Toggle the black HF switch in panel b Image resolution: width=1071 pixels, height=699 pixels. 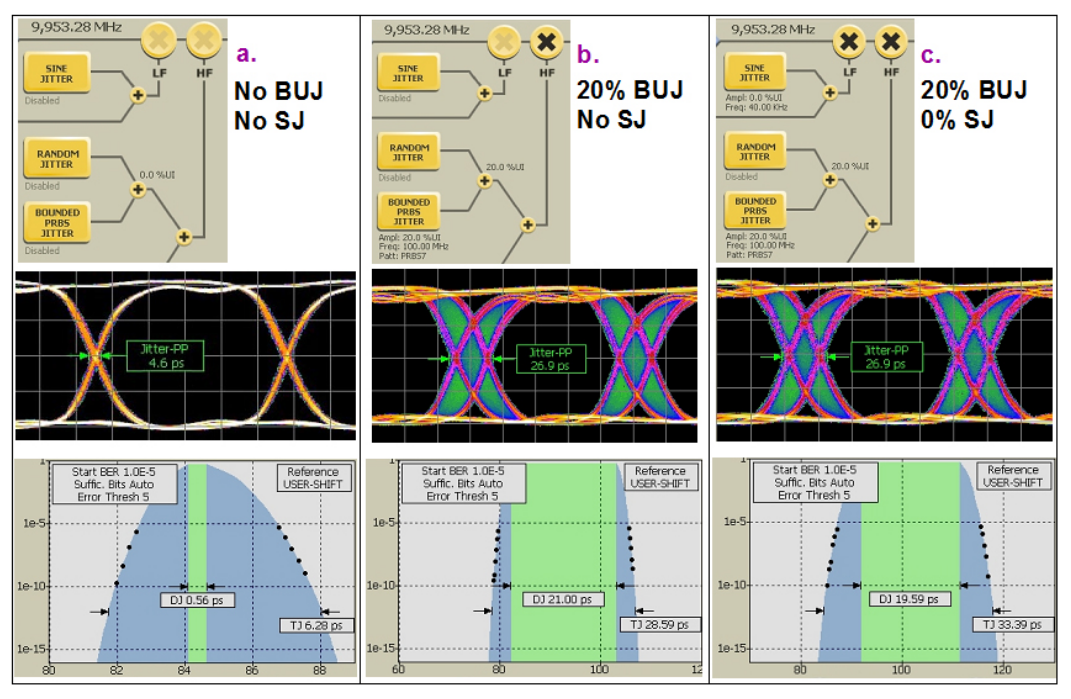tap(546, 42)
